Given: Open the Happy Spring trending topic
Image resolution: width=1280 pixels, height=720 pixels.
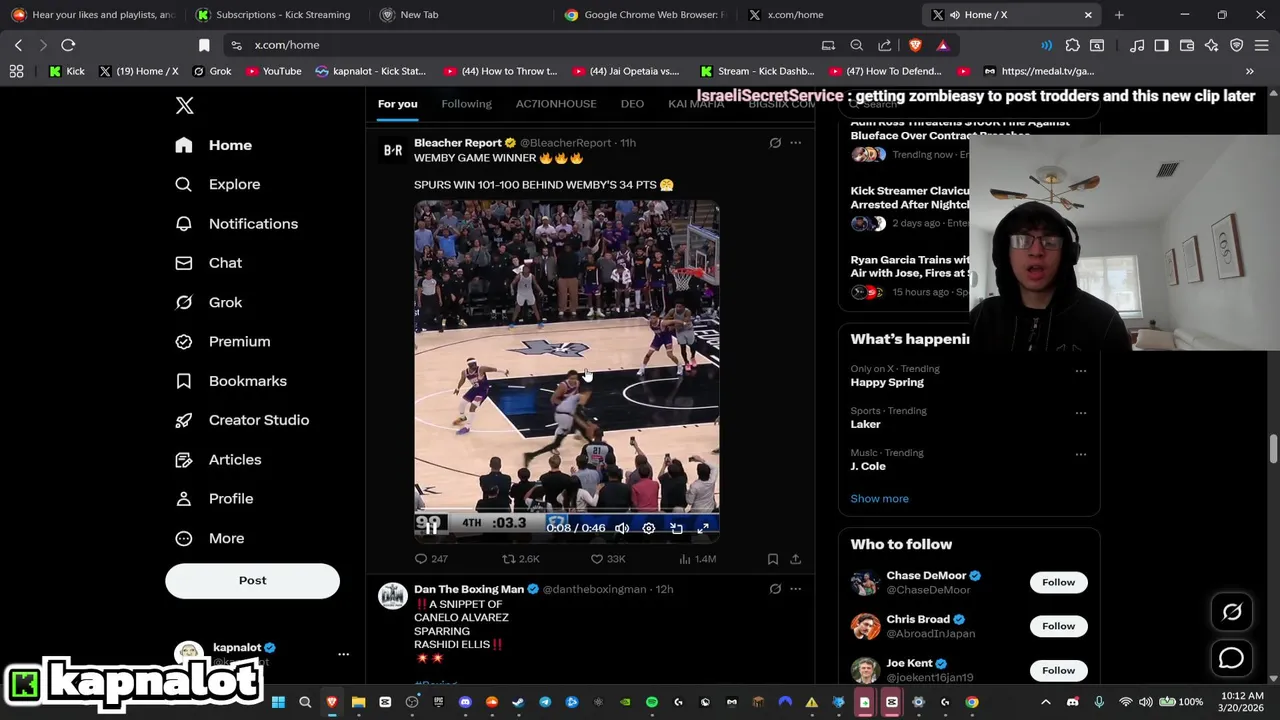Looking at the screenshot, I should [x=887, y=382].
